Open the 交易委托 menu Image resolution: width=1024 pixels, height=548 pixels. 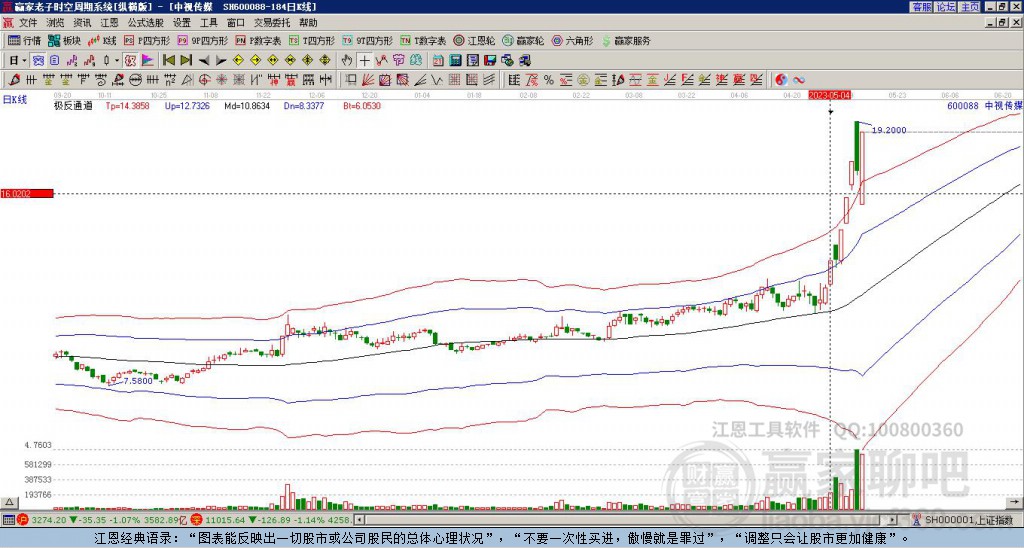tap(272, 23)
